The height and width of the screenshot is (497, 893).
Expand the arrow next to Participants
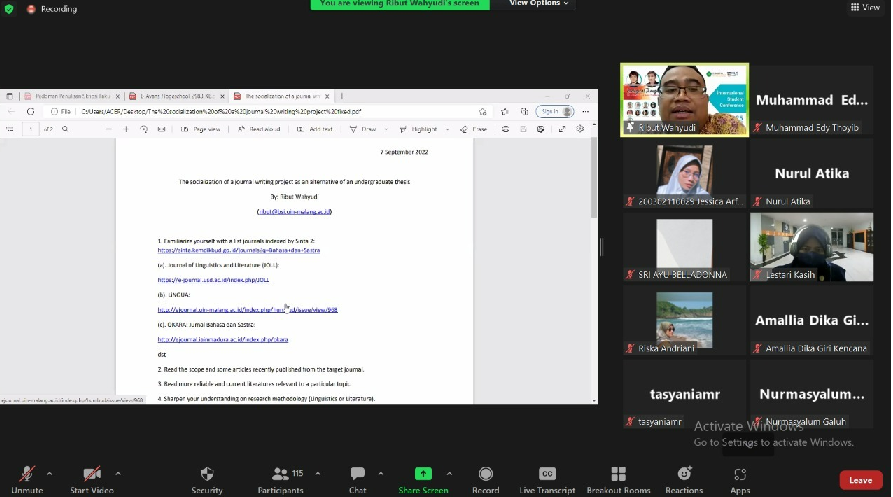tap(318, 473)
